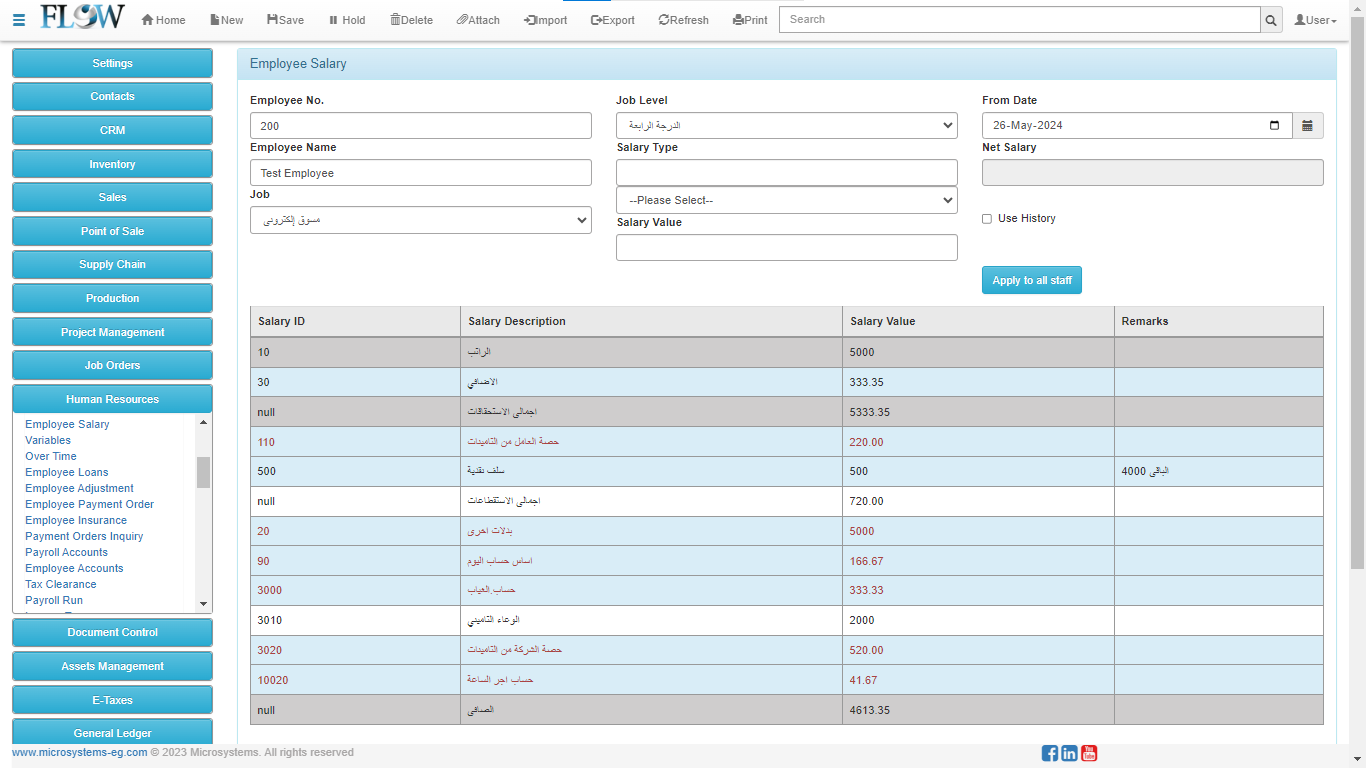This screenshot has height=768, width=1366.
Task: Open the Facebook icon in footer
Action: click(x=1049, y=753)
